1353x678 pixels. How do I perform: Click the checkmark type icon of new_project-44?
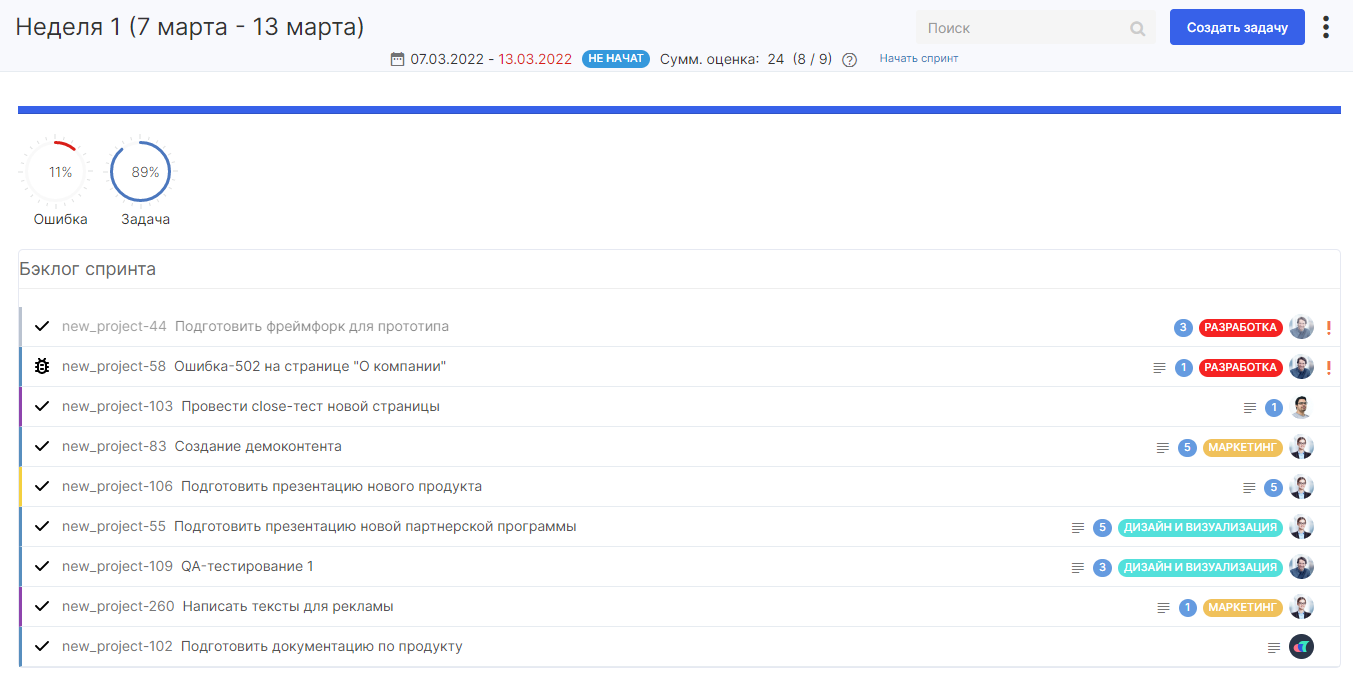pyautogui.click(x=42, y=326)
